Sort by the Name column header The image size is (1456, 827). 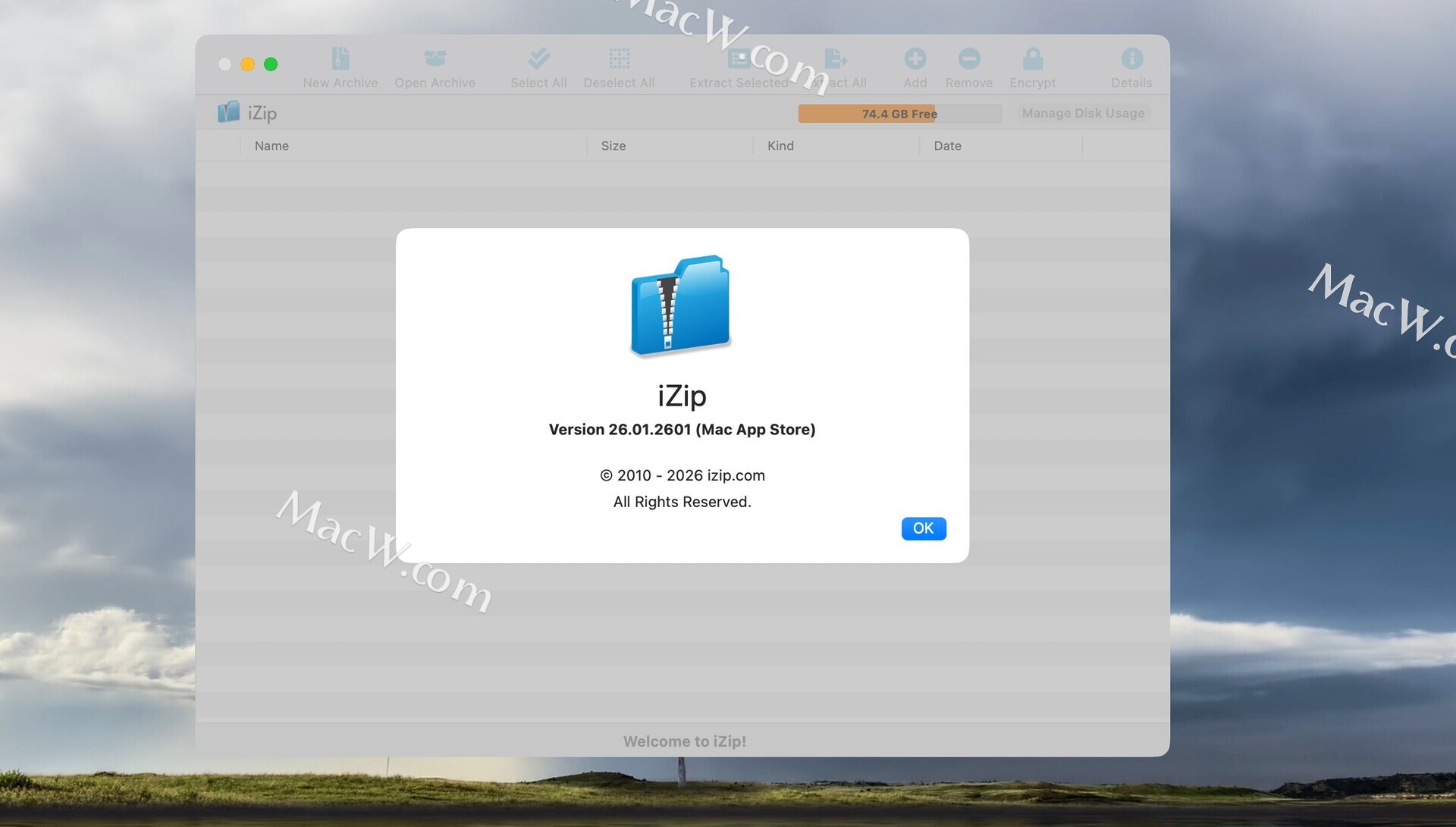pos(271,146)
